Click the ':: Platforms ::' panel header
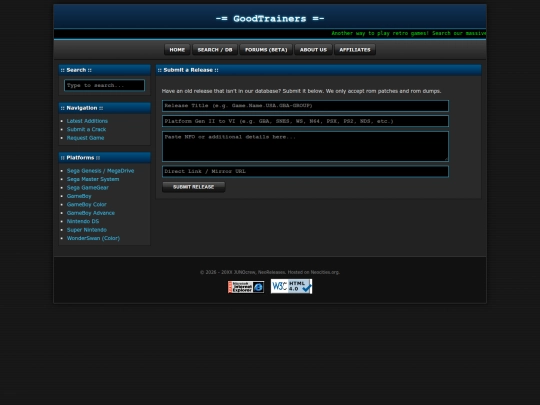The image size is (540, 405). [x=105, y=158]
